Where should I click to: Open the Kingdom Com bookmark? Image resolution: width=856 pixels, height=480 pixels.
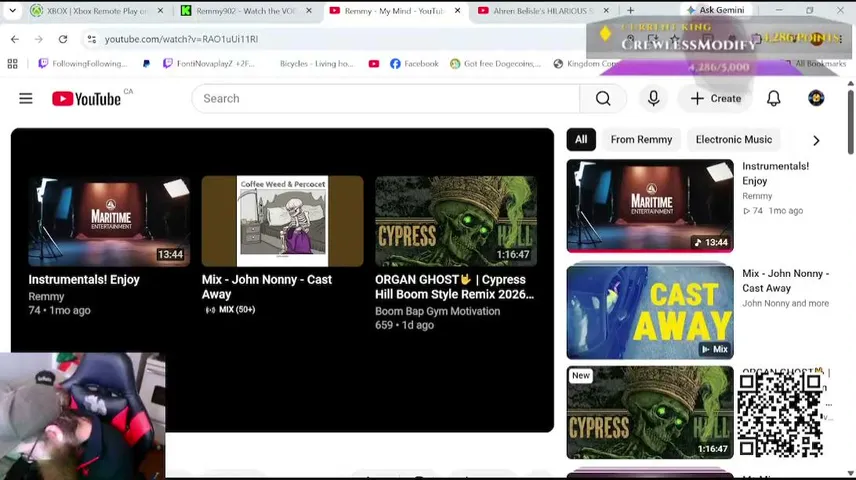(x=584, y=64)
